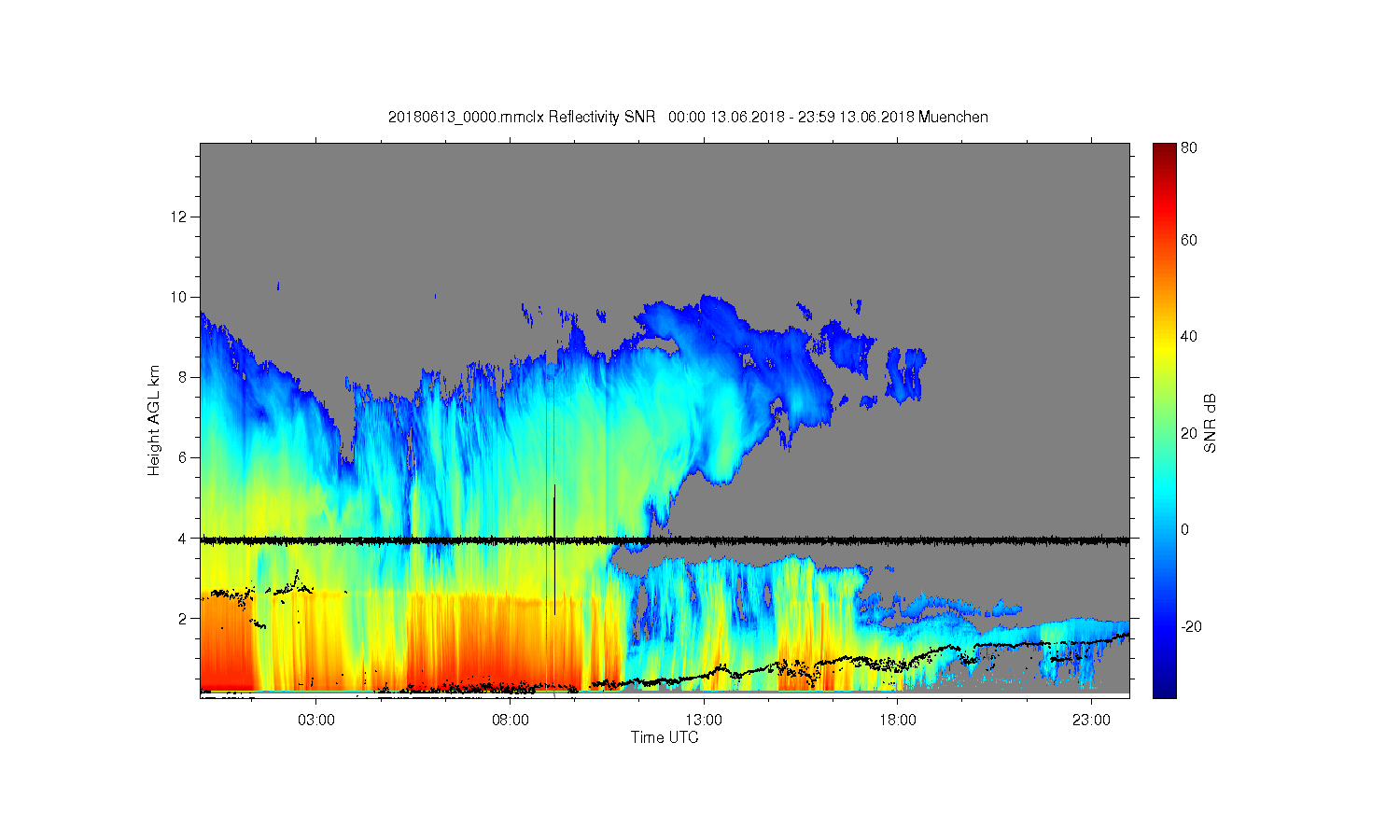Click the colorbar value 20
The height and width of the screenshot is (840, 1400).
tap(1189, 433)
